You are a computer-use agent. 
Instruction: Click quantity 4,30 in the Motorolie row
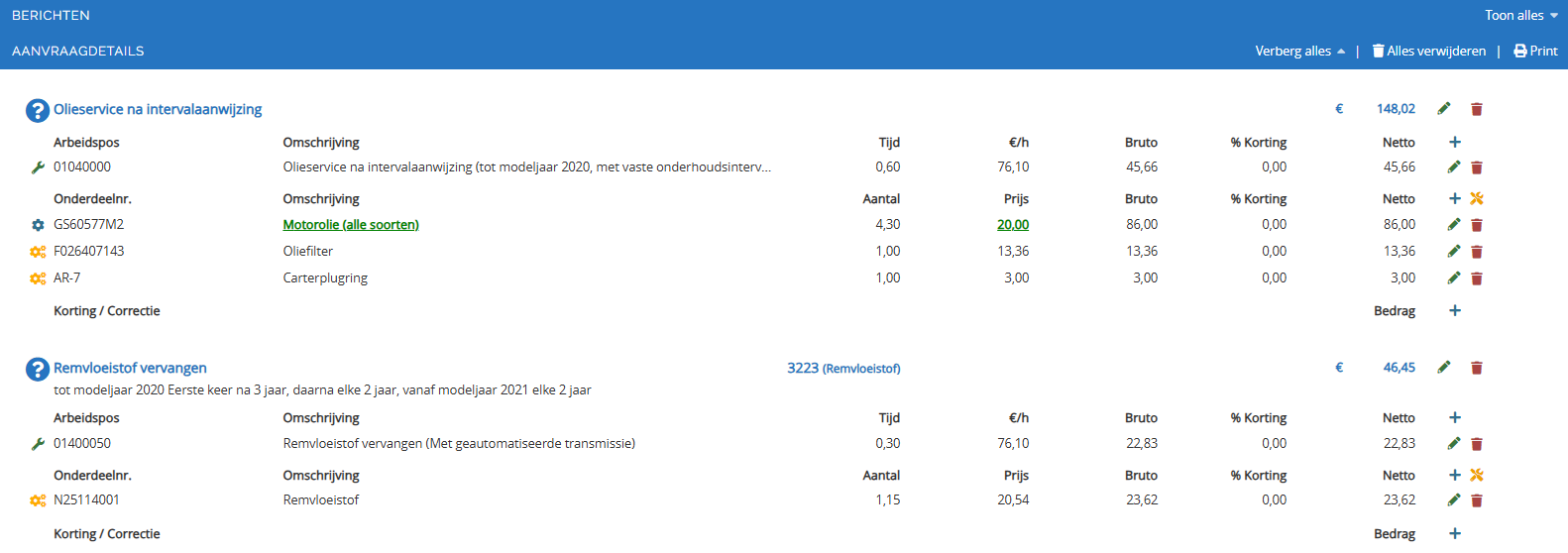(x=888, y=225)
